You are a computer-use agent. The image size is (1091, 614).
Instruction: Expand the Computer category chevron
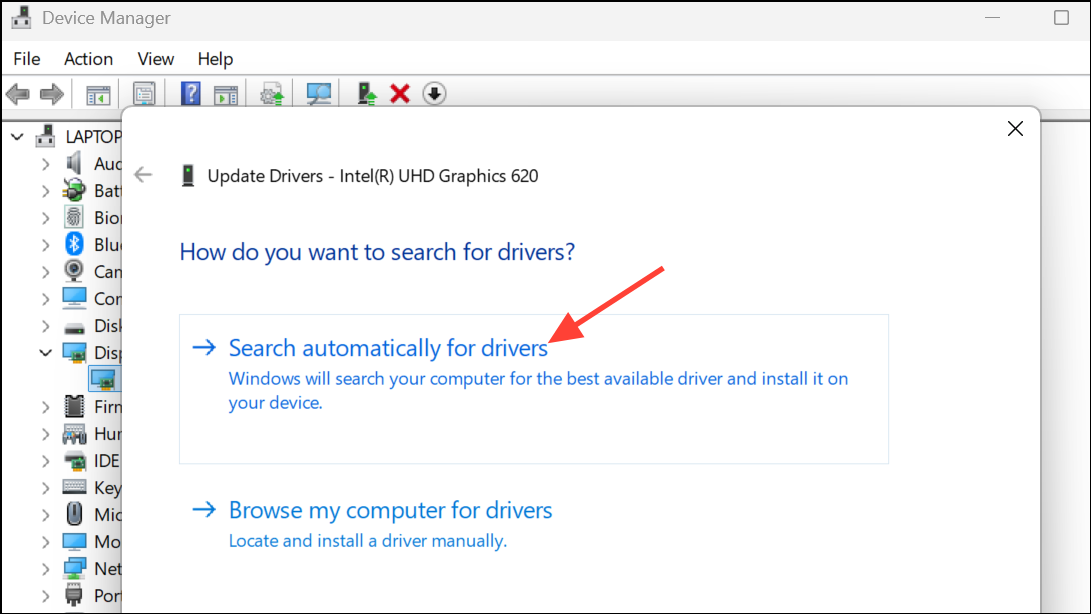45,299
